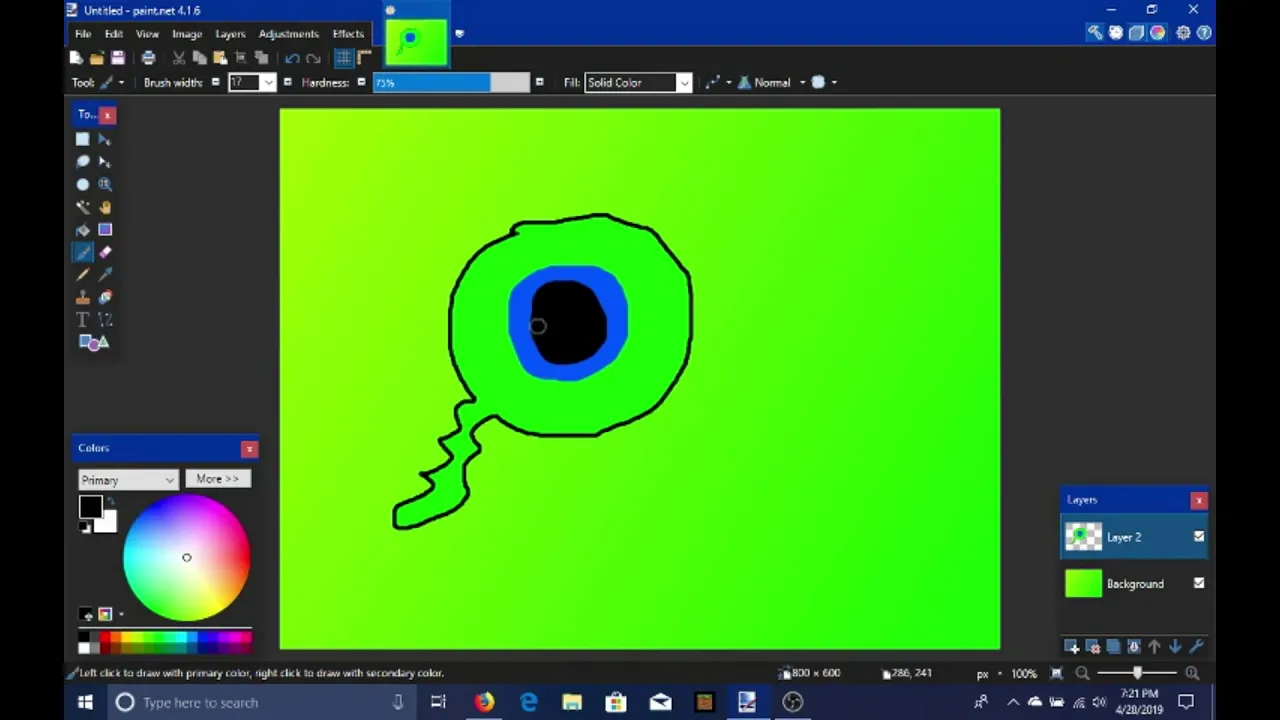The height and width of the screenshot is (720, 1280).
Task: Click the More >> button in Colors
Action: point(217,479)
